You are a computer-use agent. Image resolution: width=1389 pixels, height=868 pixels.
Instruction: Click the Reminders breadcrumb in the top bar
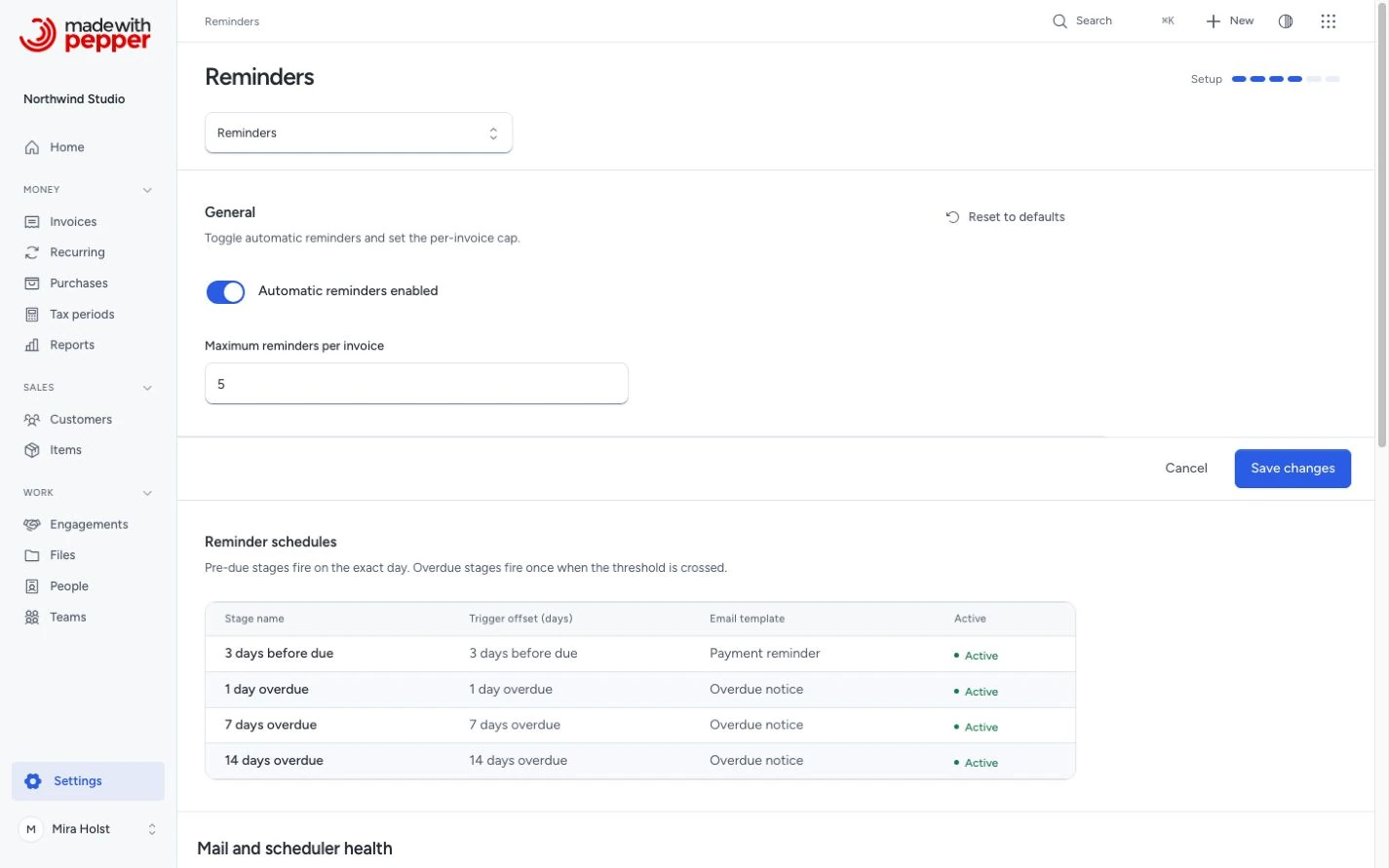[232, 21]
